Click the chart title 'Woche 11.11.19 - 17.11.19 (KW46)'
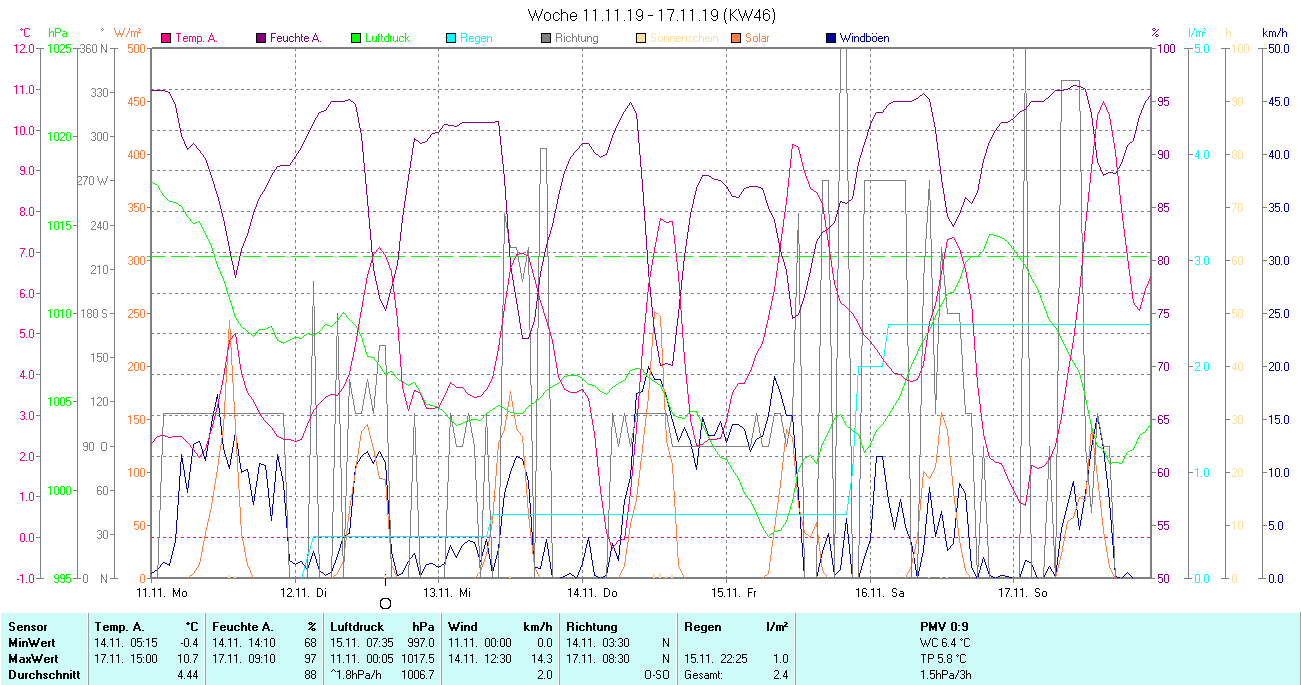1301x685 pixels. pyautogui.click(x=651, y=15)
